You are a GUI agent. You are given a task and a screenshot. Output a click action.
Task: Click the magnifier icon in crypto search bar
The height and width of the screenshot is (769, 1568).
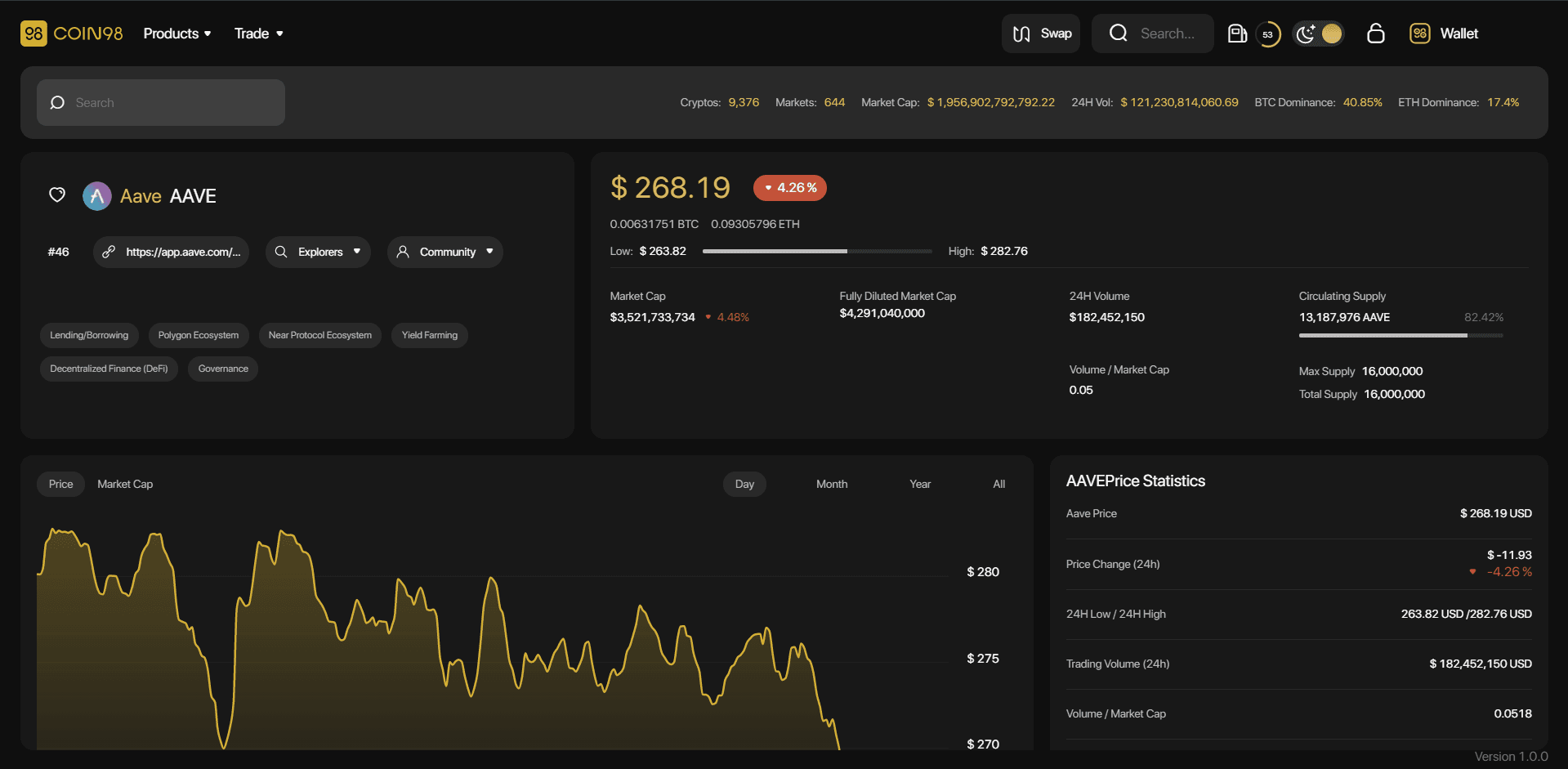(57, 103)
